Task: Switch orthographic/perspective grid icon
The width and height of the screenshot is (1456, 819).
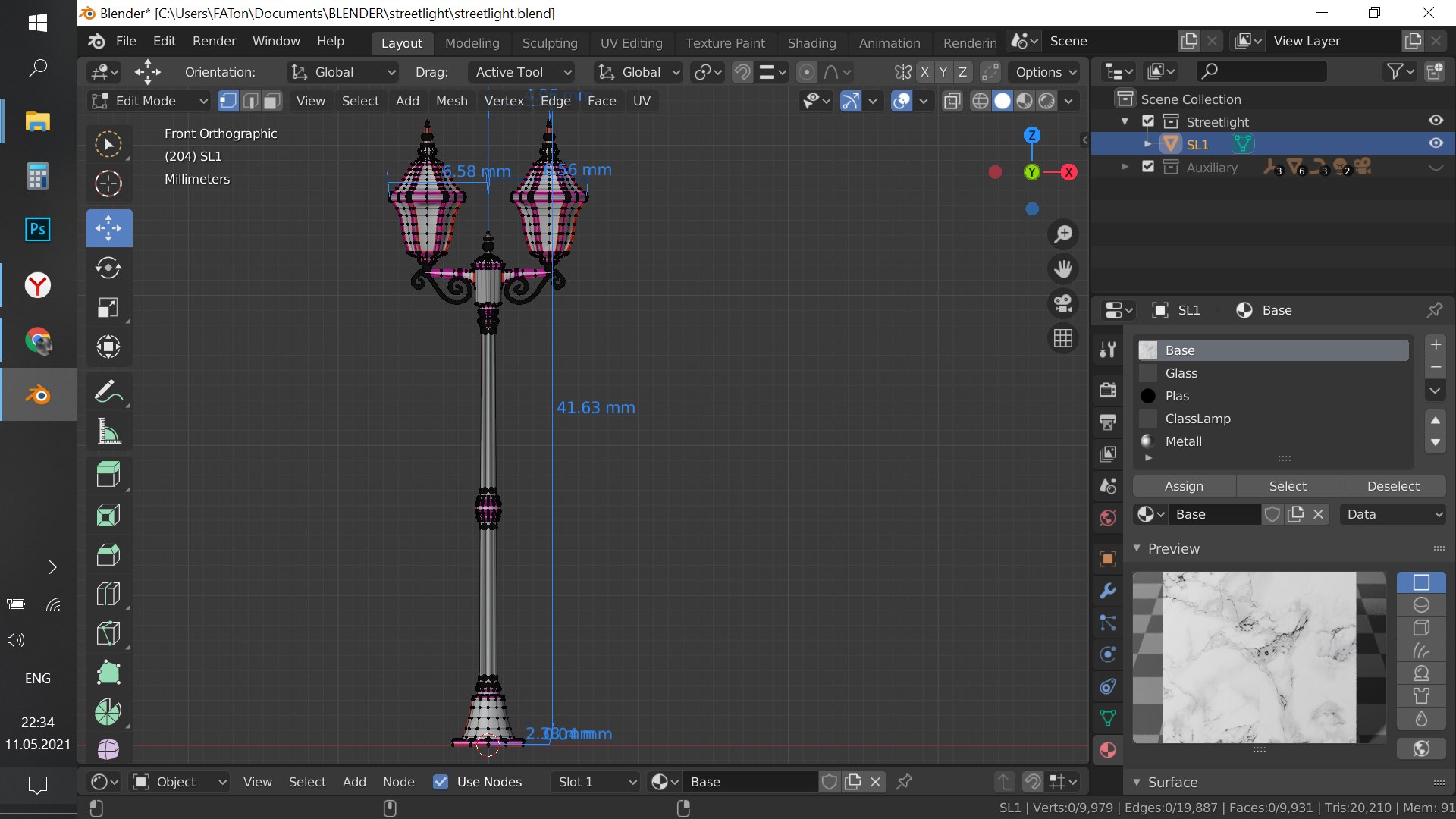Action: tap(1063, 338)
